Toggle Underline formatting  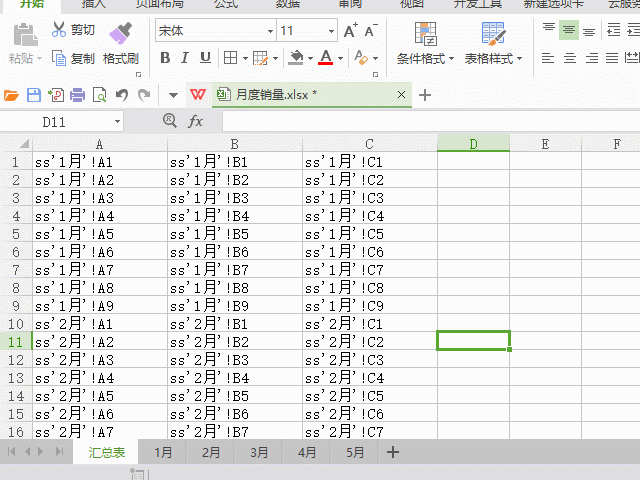206,58
